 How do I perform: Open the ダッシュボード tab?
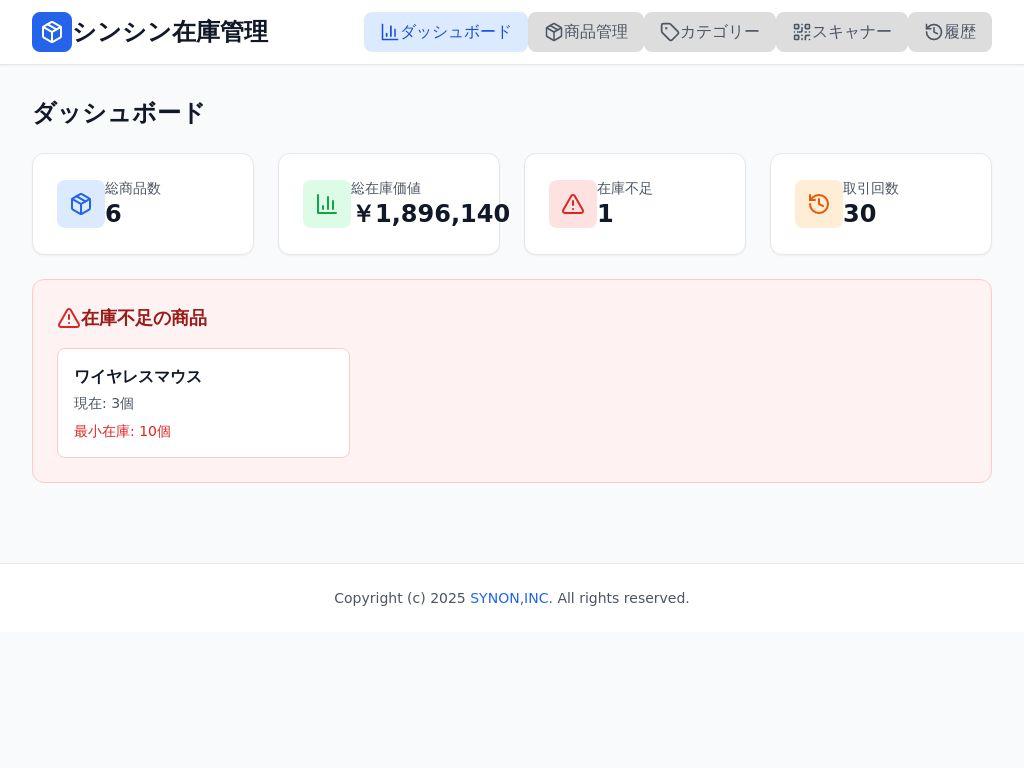446,32
